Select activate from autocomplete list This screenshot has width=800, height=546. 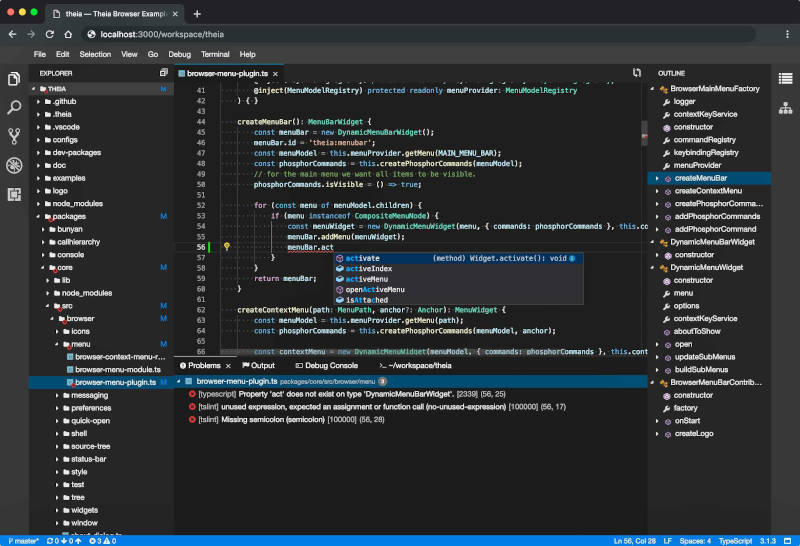pyautogui.click(x=458, y=258)
